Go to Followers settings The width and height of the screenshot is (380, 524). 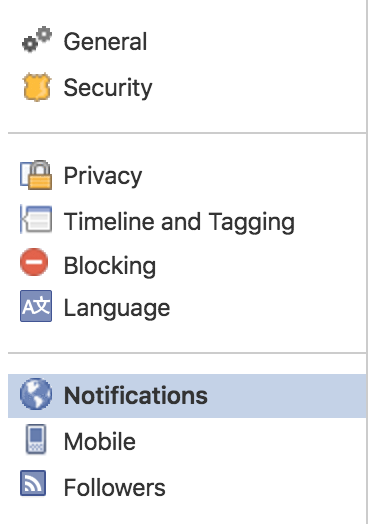114,488
